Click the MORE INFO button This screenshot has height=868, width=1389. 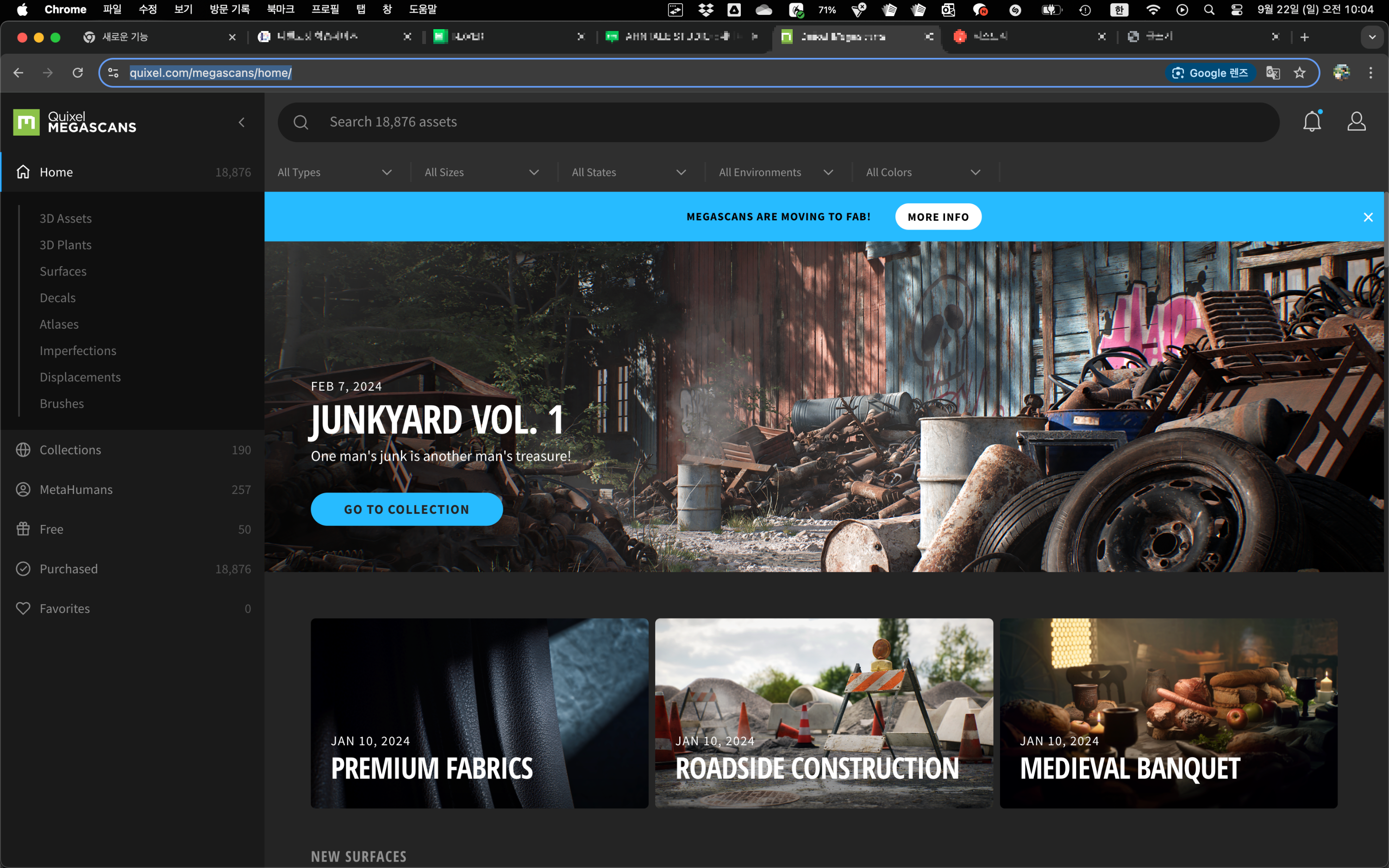click(938, 217)
